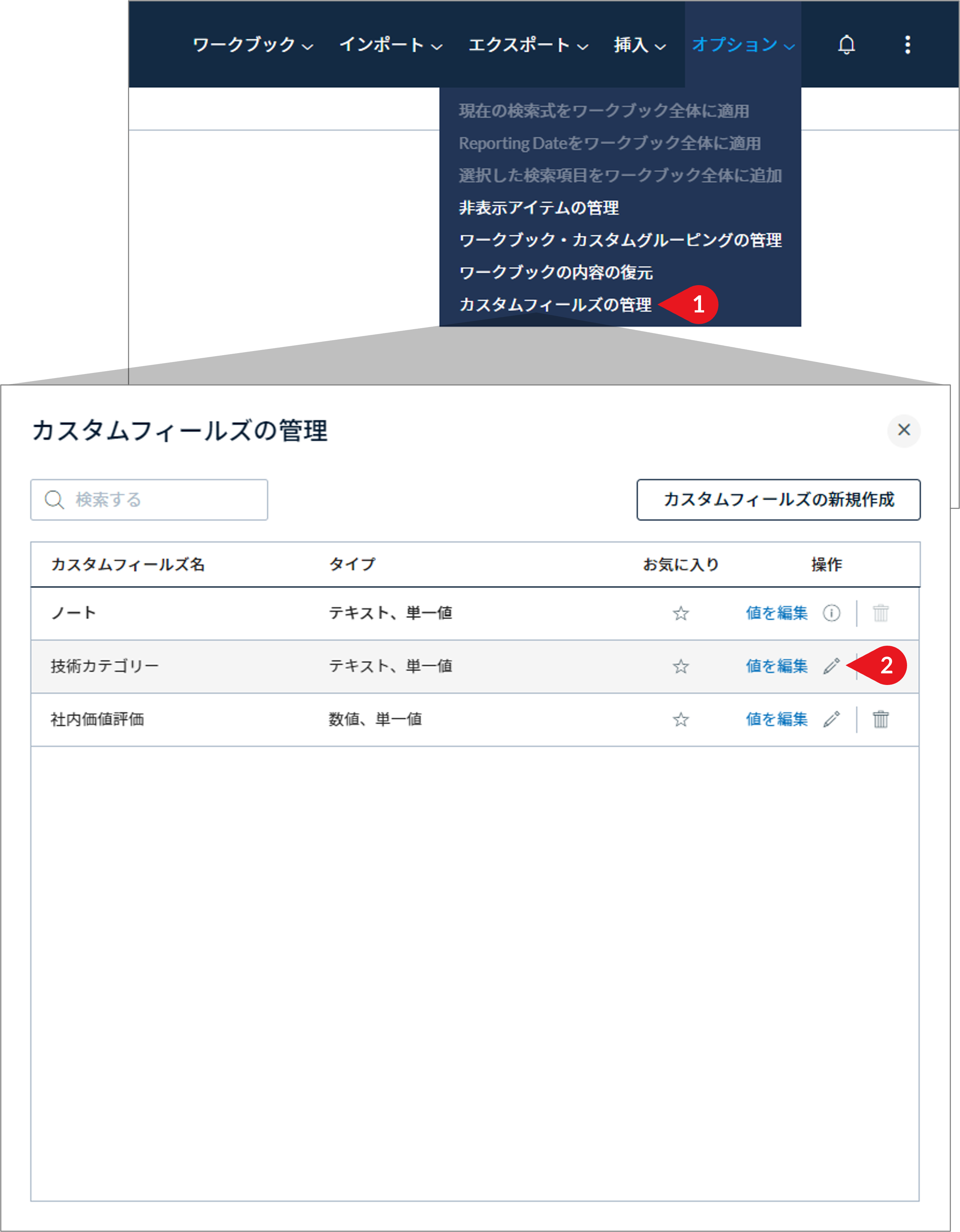
Task: Select ワークブックの内容の復元 menu item
Action: (556, 272)
